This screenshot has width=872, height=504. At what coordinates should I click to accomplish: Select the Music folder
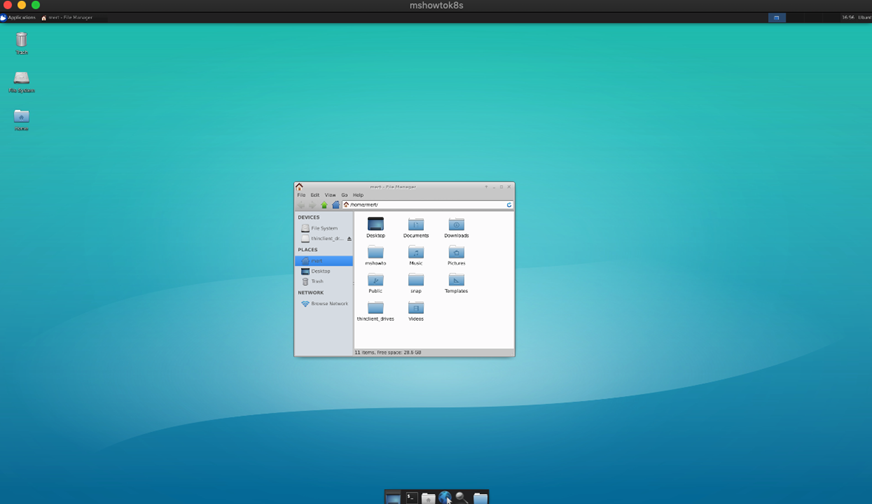point(416,255)
